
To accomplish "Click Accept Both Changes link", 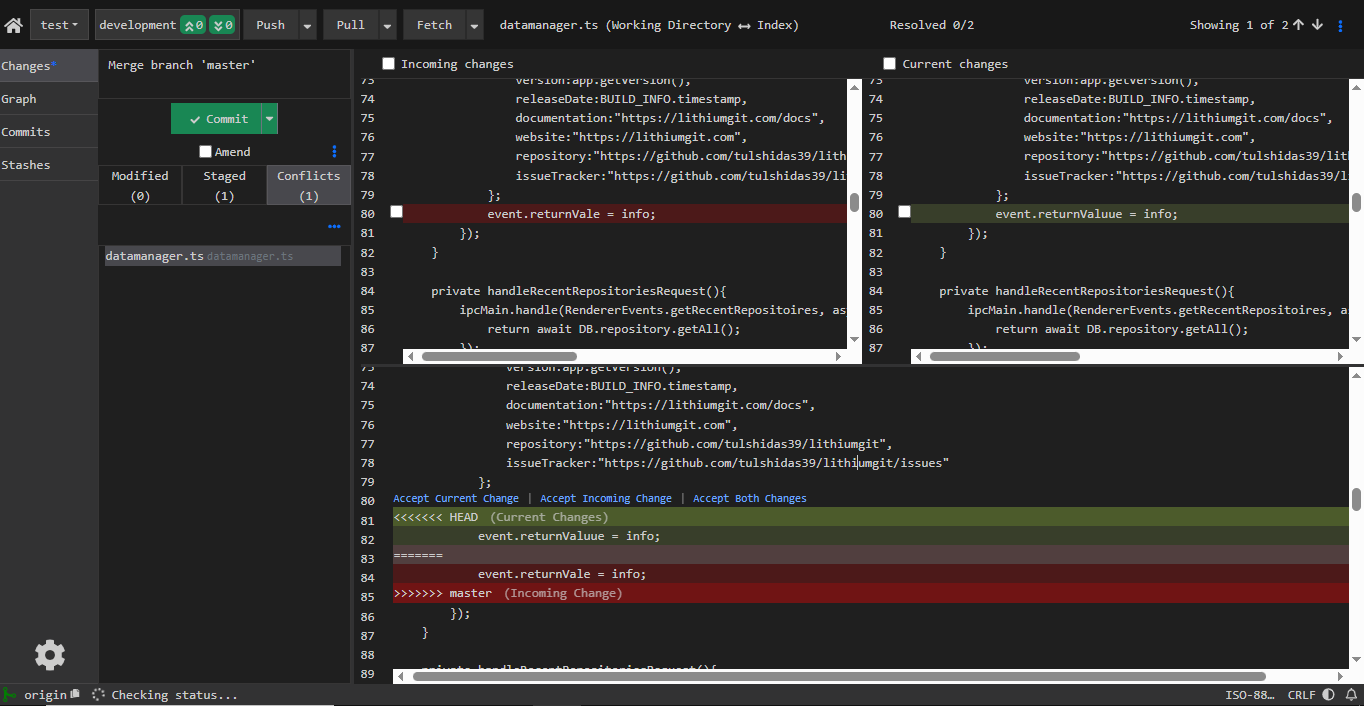I will pyautogui.click(x=750, y=498).
